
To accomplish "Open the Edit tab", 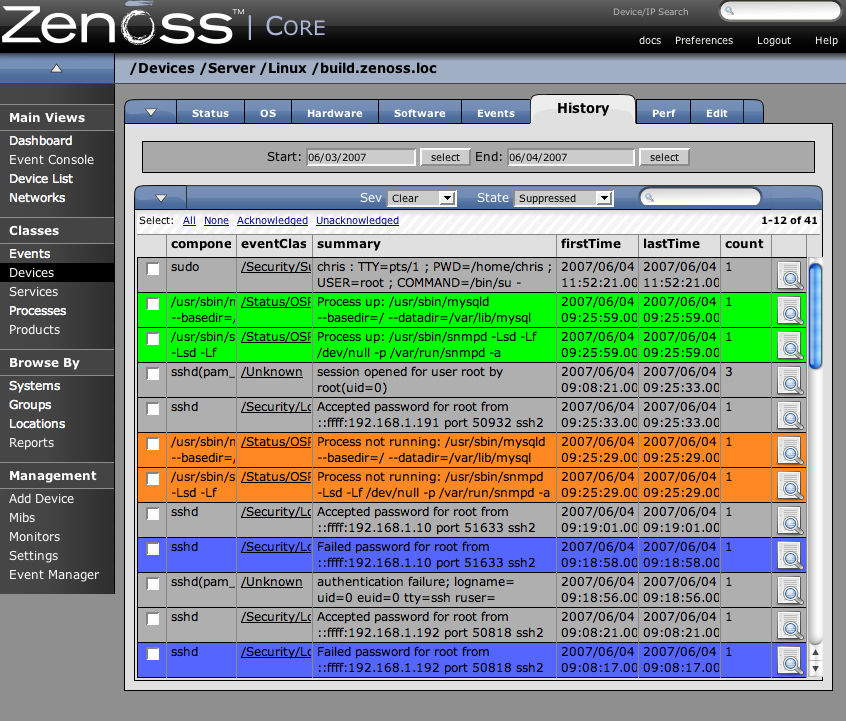I will [717, 113].
